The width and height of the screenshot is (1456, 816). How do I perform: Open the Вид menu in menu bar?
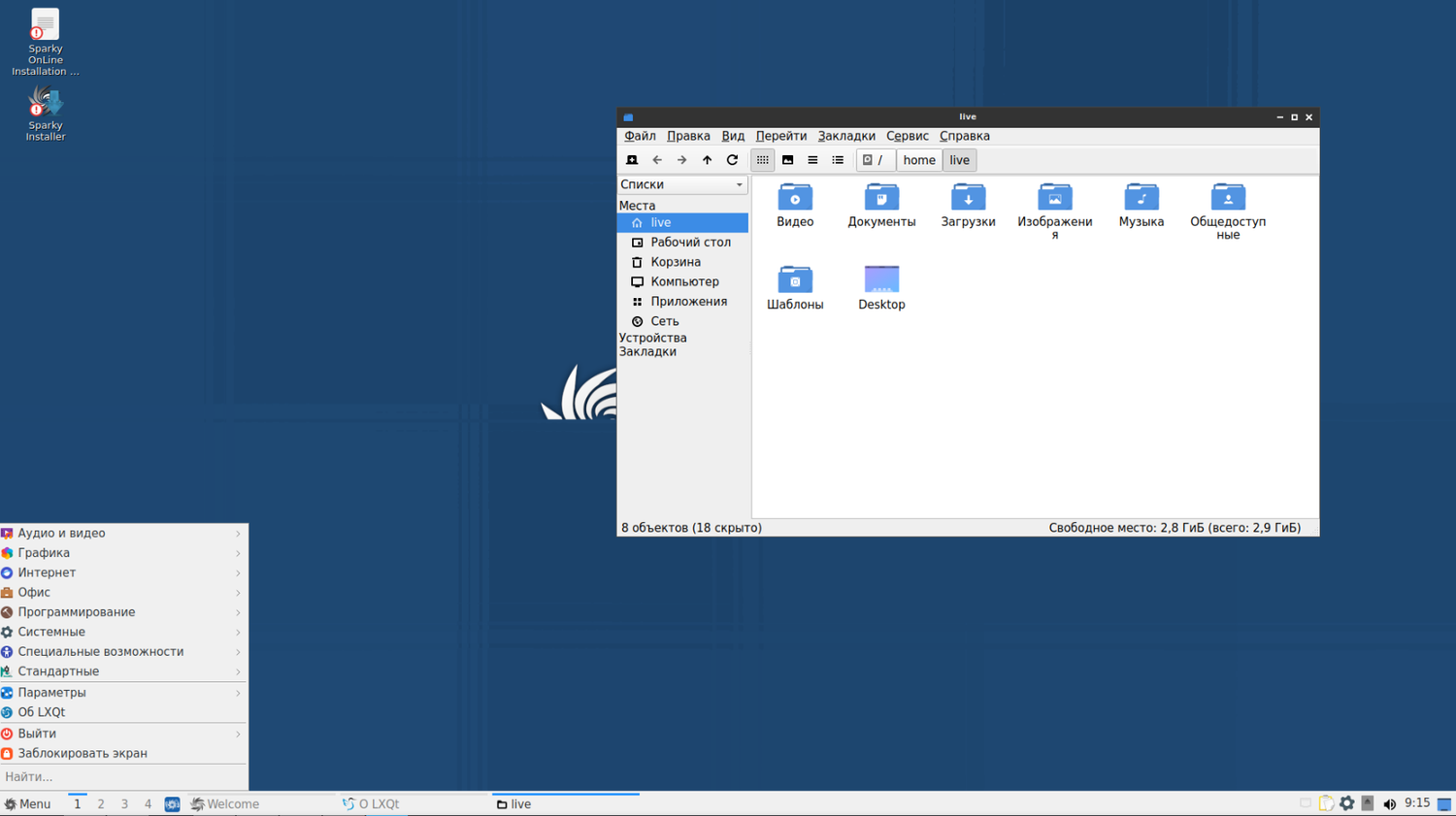tap(733, 136)
